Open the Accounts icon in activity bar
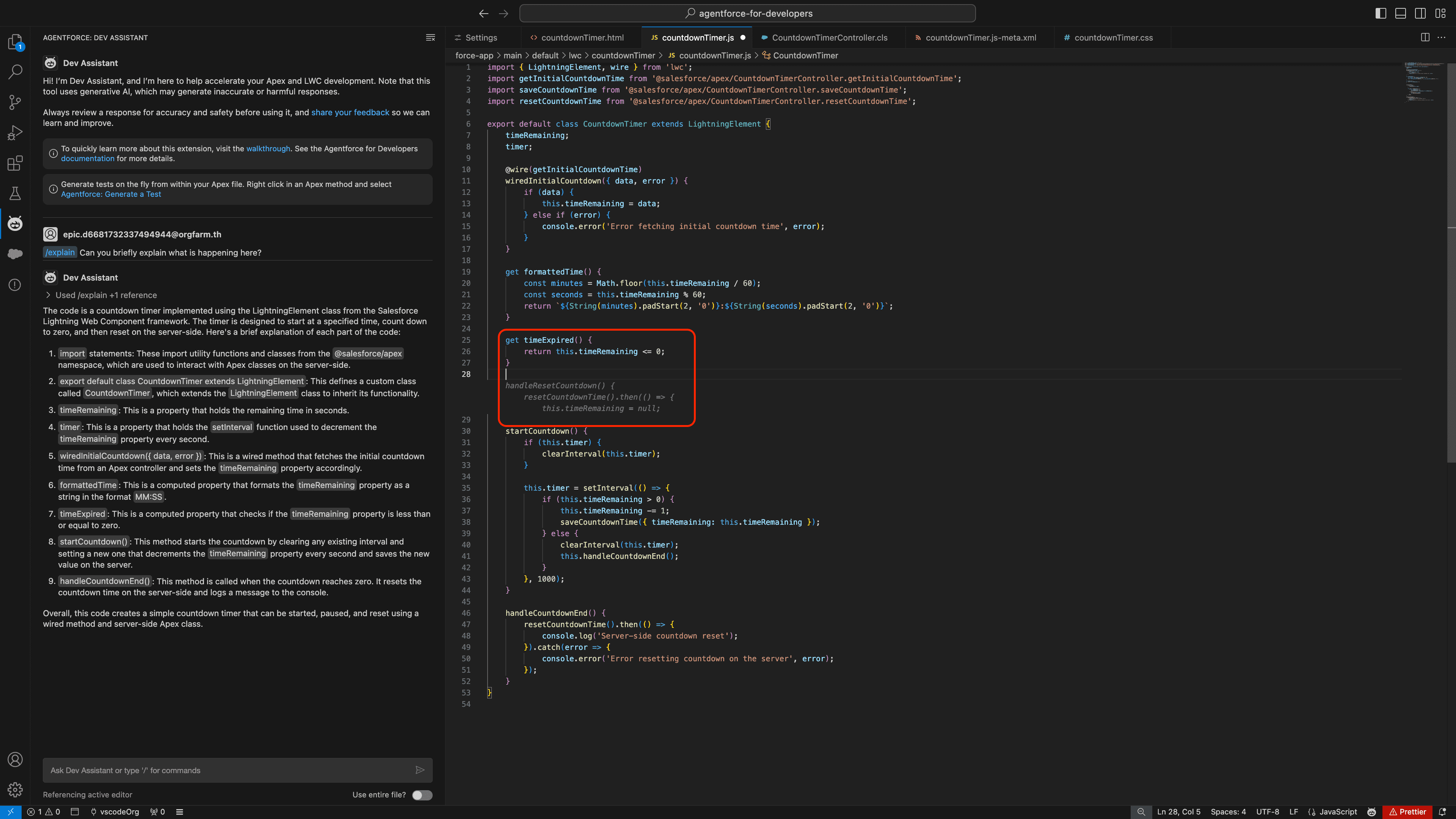Image resolution: width=1456 pixels, height=819 pixels. 15,759
